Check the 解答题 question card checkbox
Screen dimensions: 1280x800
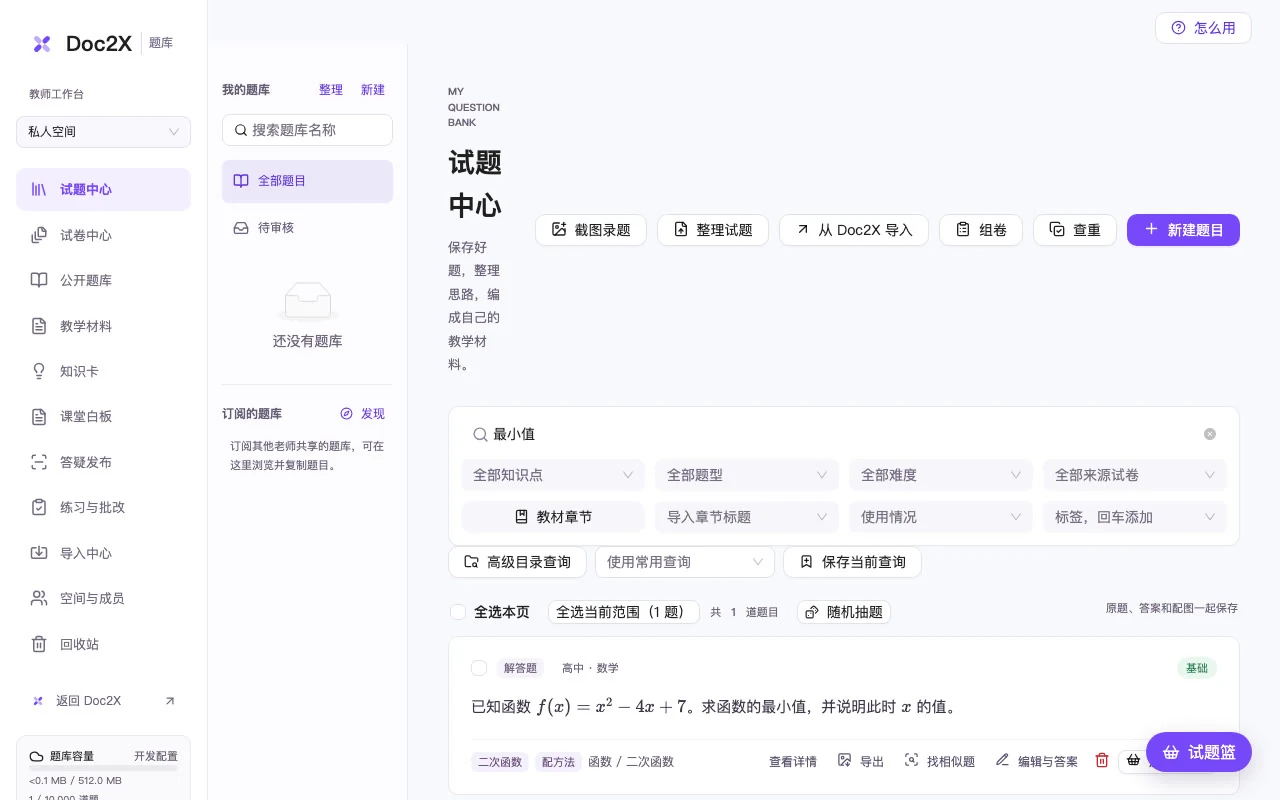[x=479, y=668]
